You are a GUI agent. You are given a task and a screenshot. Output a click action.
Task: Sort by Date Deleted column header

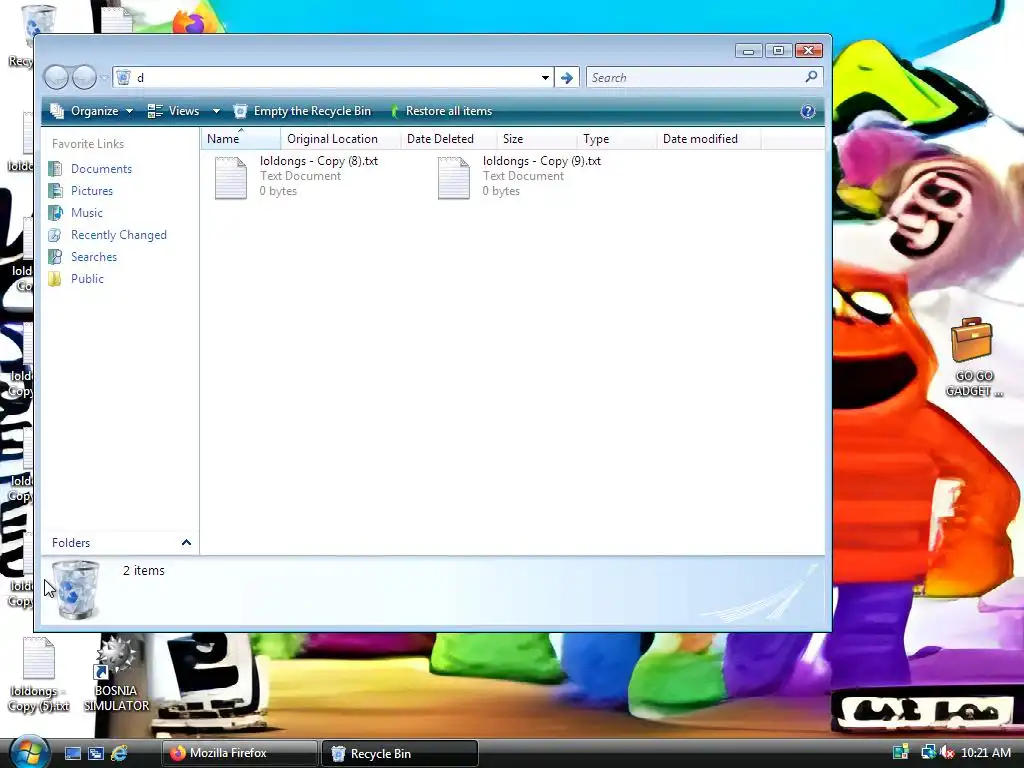[449, 138]
